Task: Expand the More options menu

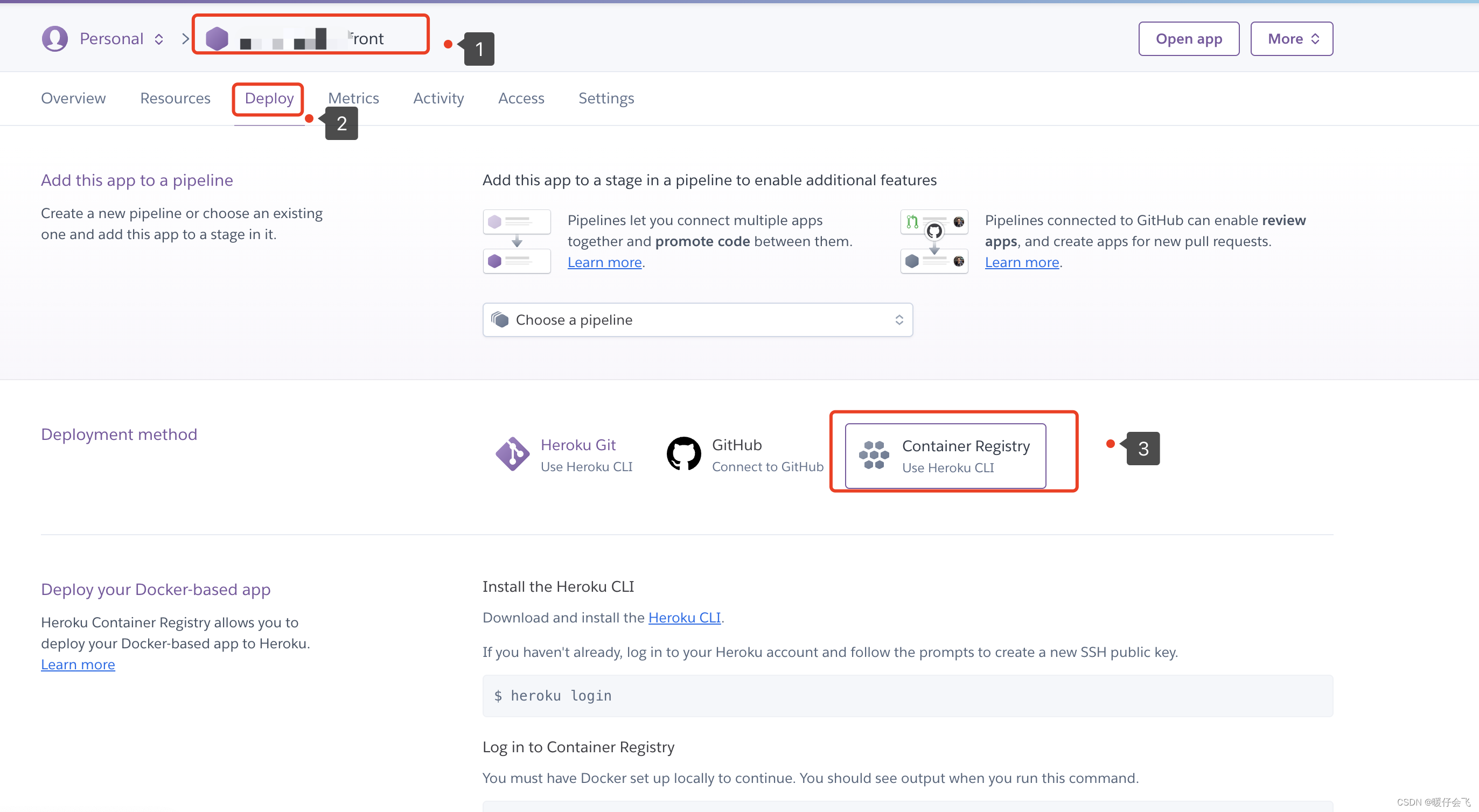Action: click(x=1292, y=38)
